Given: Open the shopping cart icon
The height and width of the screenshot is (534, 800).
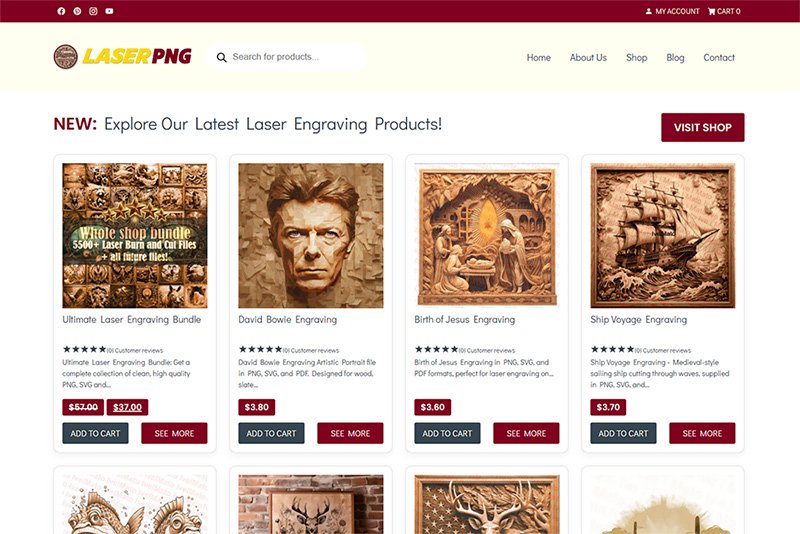Looking at the screenshot, I should pyautogui.click(x=711, y=11).
